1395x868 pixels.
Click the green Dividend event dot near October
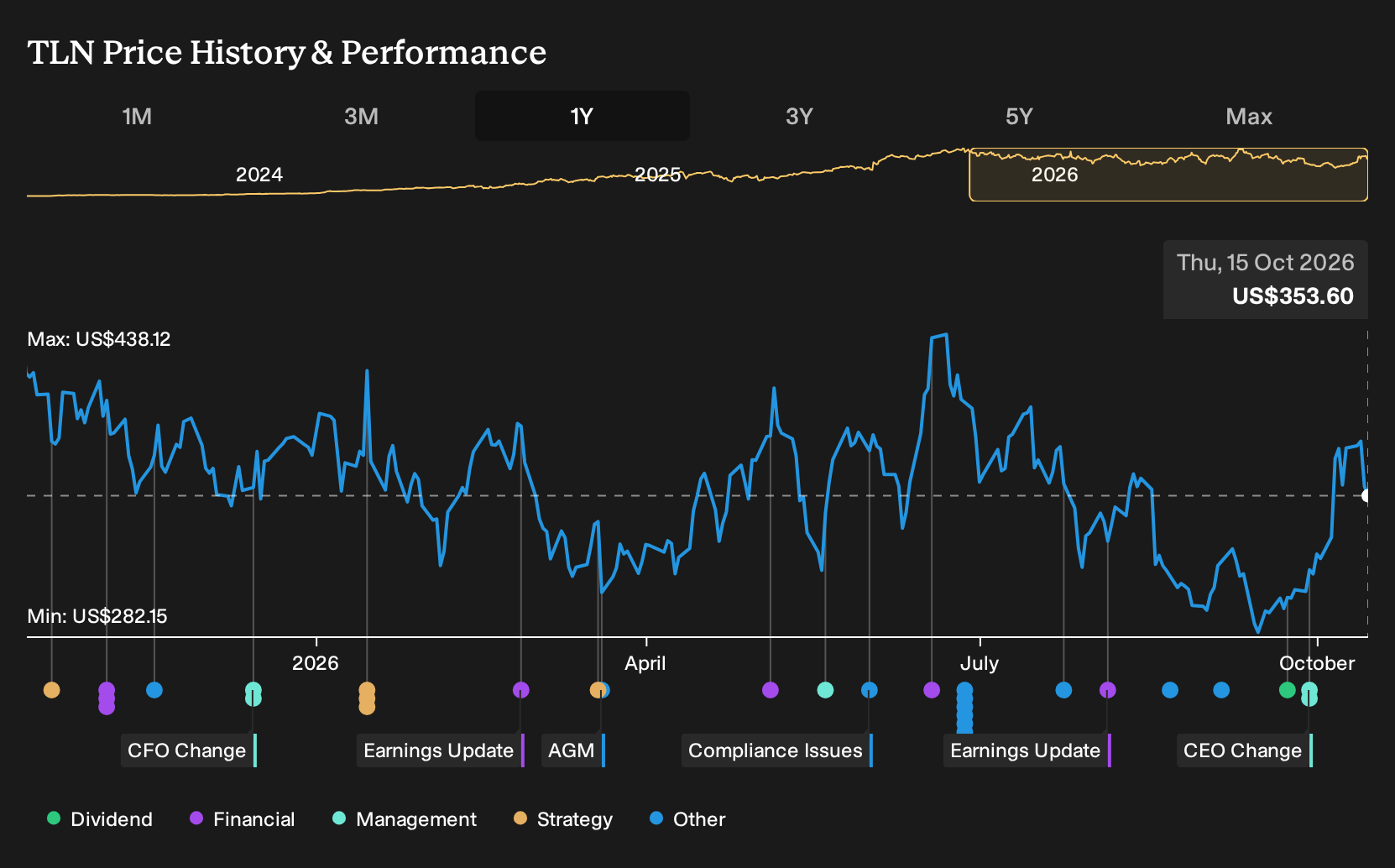(1288, 690)
